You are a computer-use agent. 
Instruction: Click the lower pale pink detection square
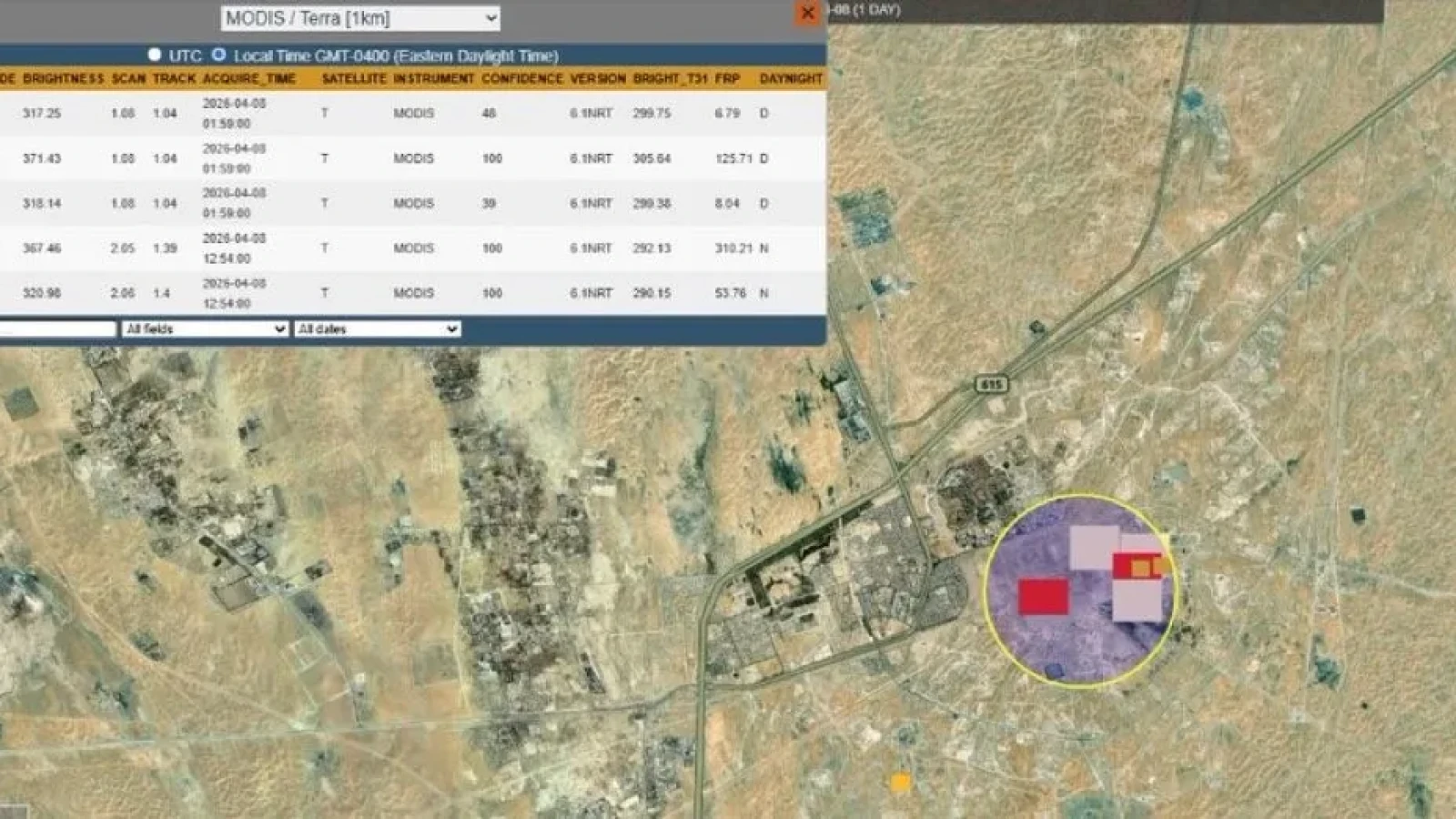coord(1137,601)
